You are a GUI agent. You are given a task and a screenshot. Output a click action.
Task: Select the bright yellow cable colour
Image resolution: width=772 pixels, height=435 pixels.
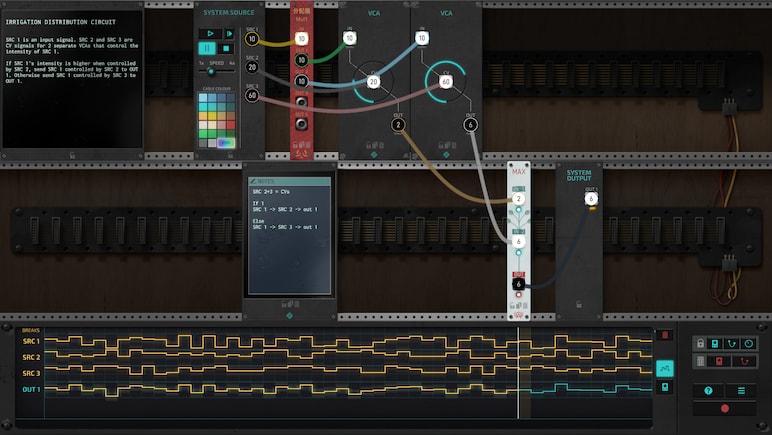212,116
